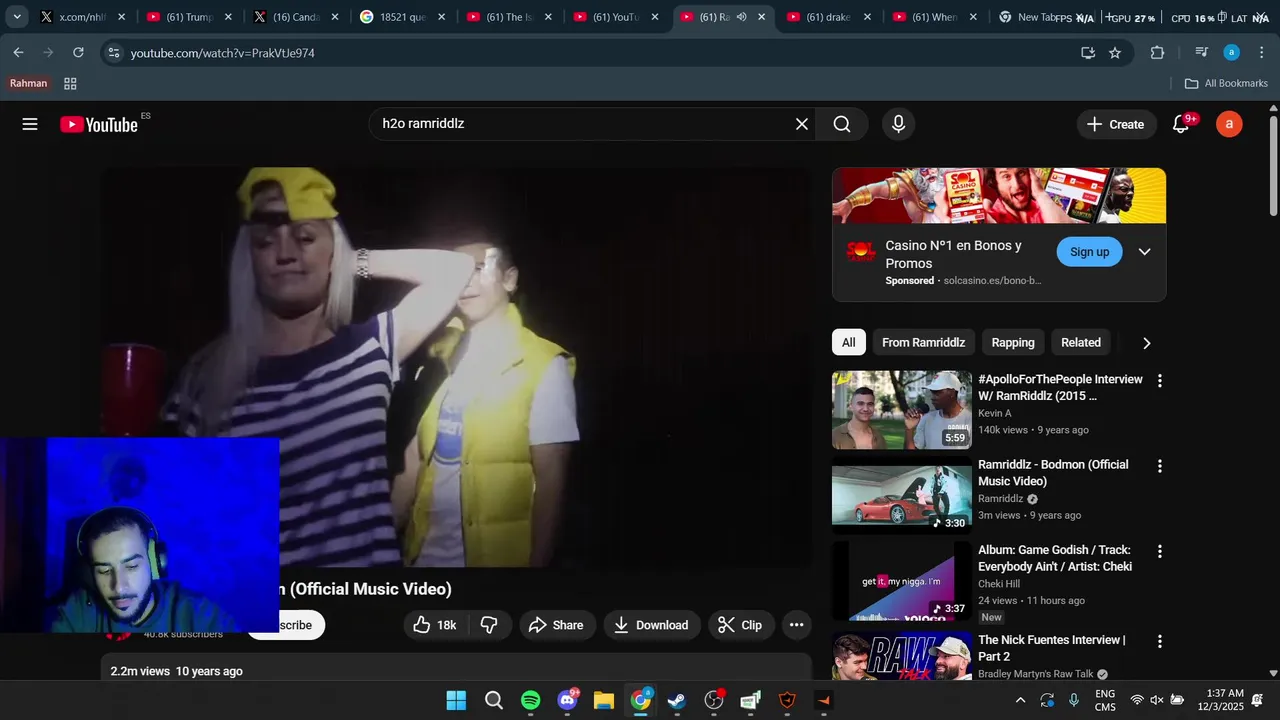Screen dimensions: 1280x720
Task: Show hidden system tray icons
Action: [x=1020, y=700]
